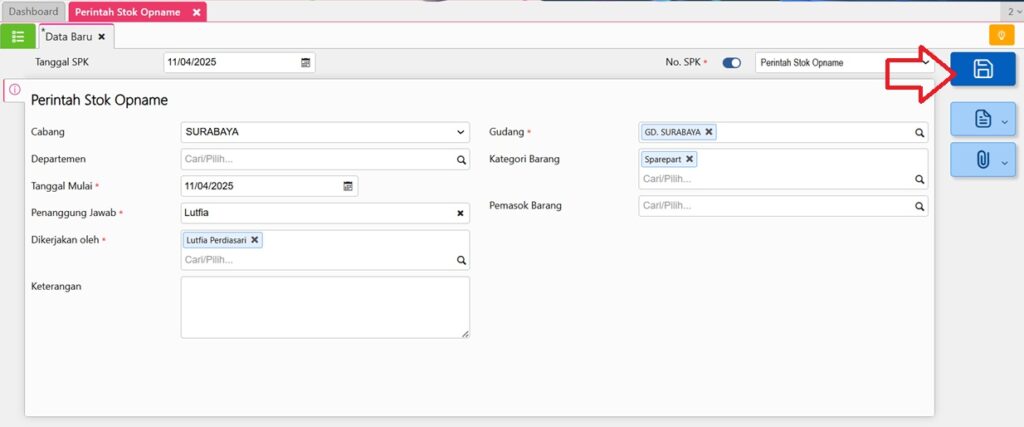Click search icon in Gudang field
Image resolution: width=1024 pixels, height=427 pixels.
coord(919,132)
